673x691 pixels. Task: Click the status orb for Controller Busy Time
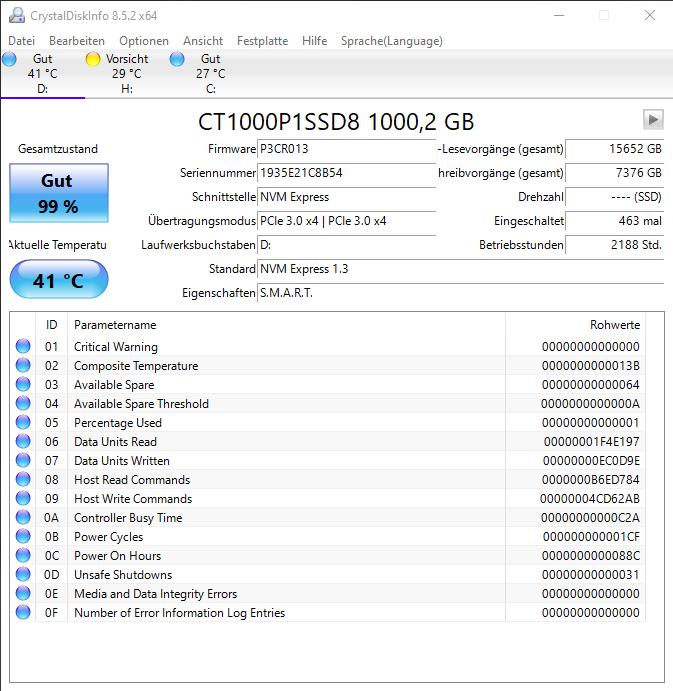[23, 517]
